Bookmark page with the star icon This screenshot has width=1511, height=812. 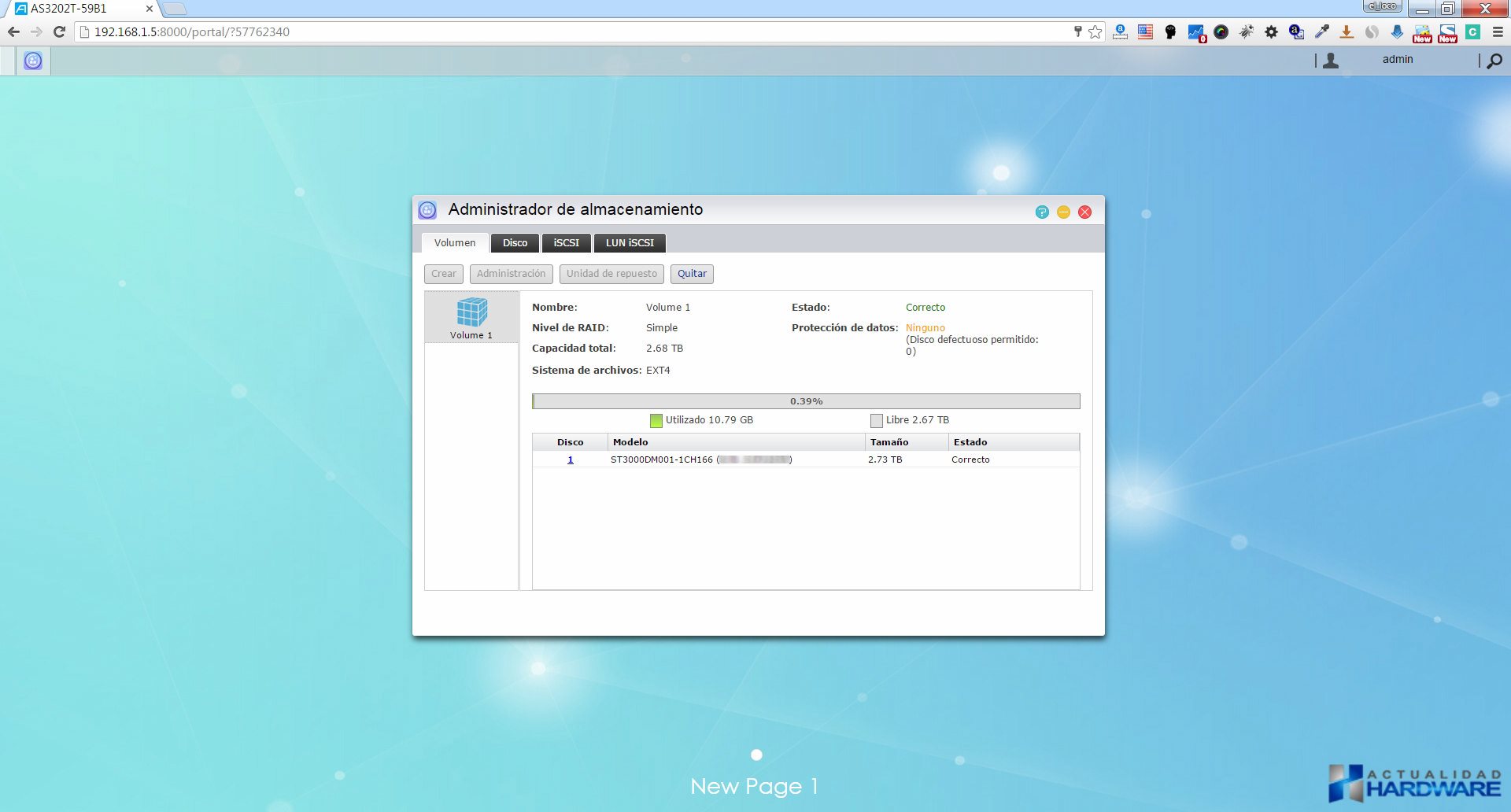click(x=1095, y=31)
